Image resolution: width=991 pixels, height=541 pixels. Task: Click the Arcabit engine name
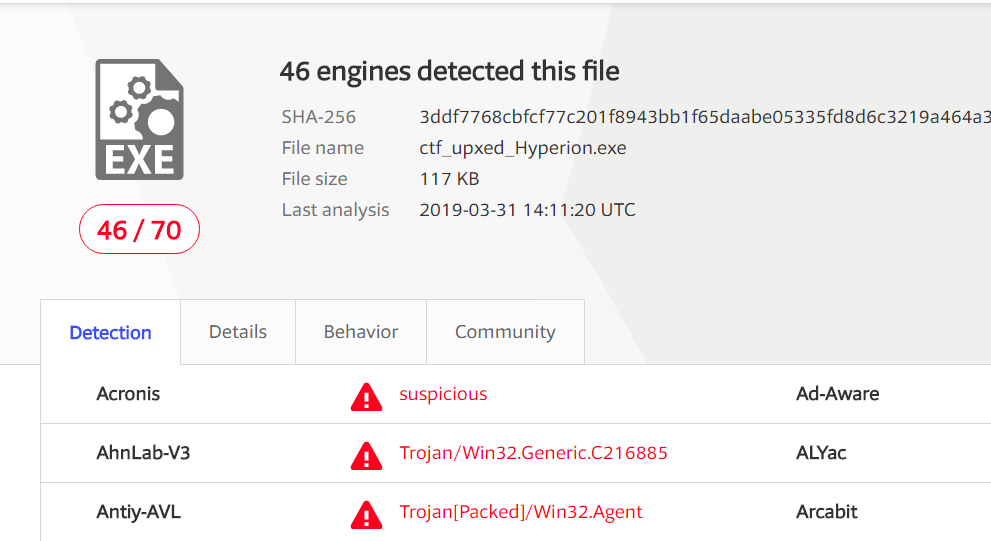click(827, 511)
